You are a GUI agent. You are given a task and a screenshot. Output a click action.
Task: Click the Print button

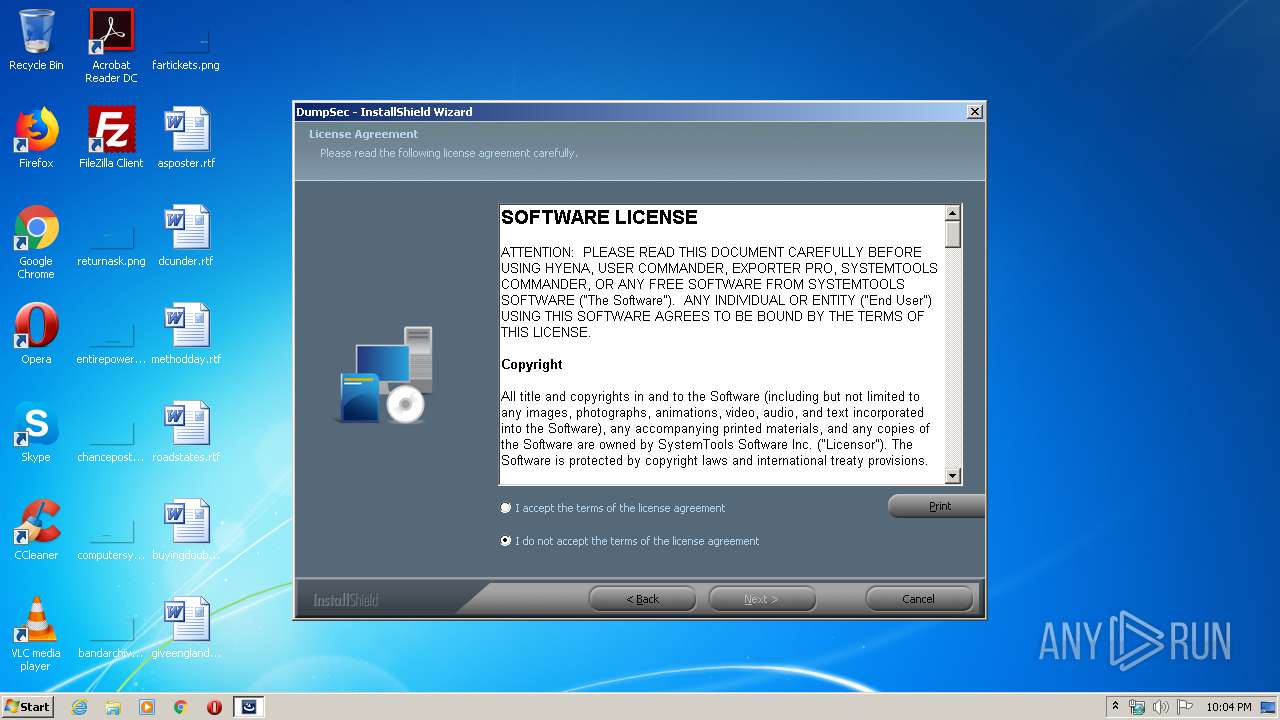pos(936,506)
